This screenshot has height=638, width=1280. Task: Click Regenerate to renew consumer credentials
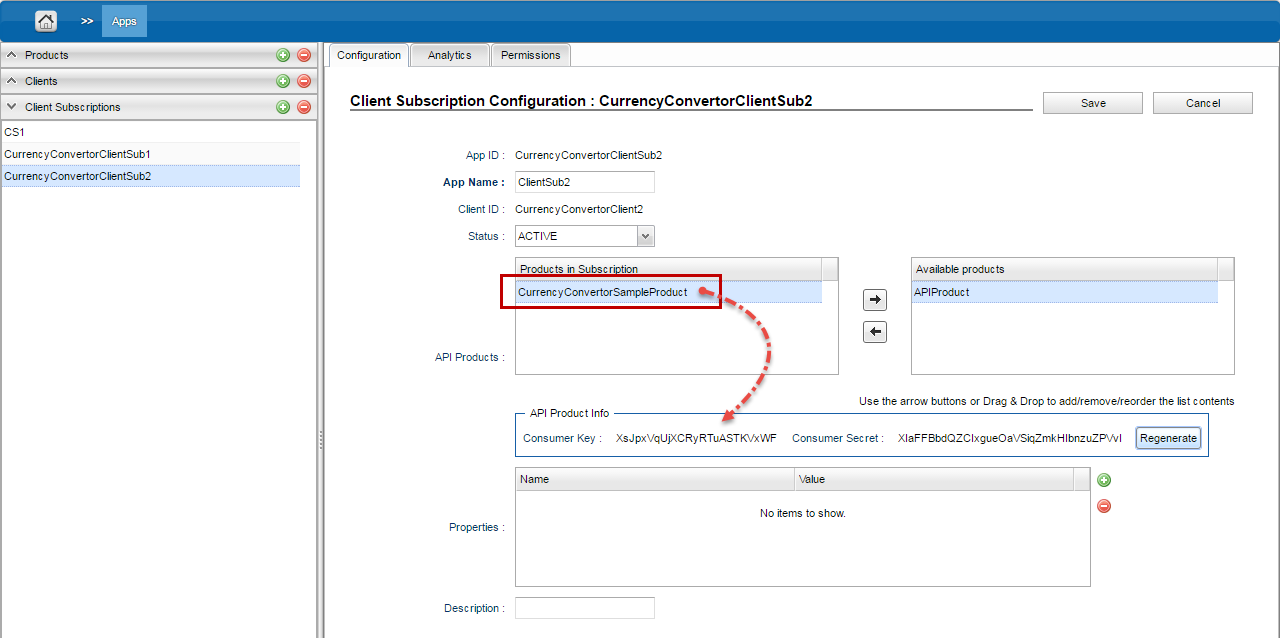(1168, 438)
